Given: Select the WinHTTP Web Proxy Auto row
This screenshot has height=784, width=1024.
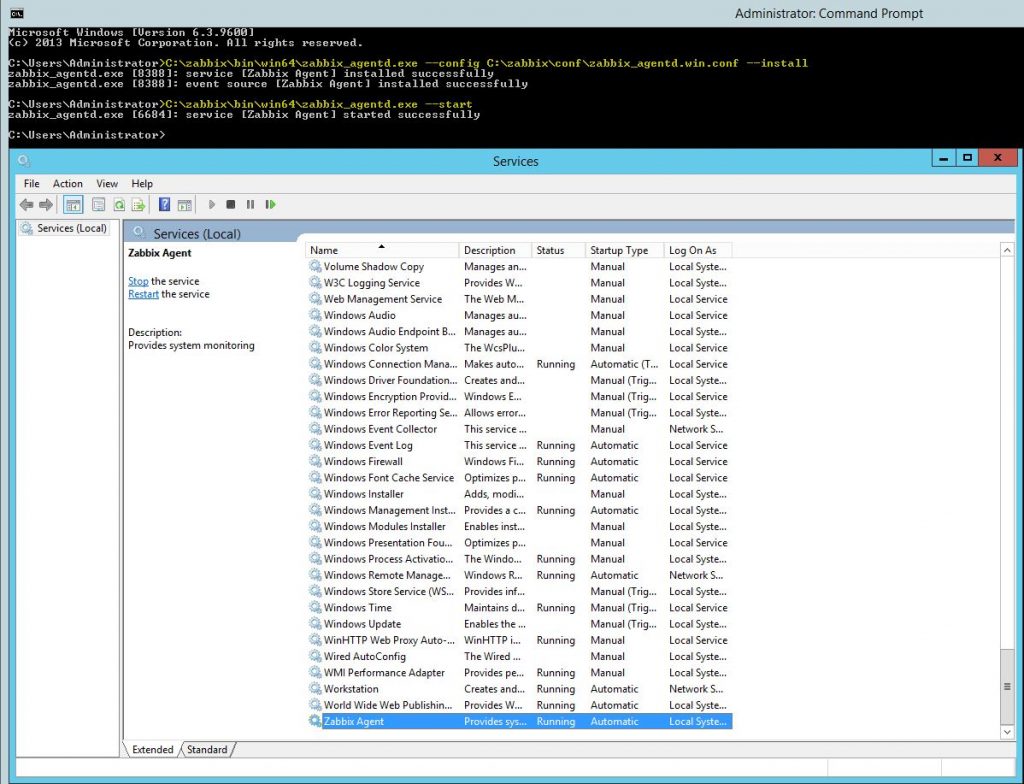Looking at the screenshot, I should [x=519, y=640].
